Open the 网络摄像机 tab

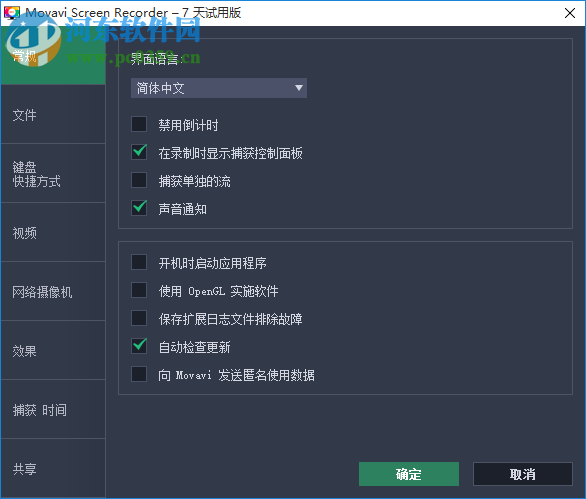pos(53,292)
